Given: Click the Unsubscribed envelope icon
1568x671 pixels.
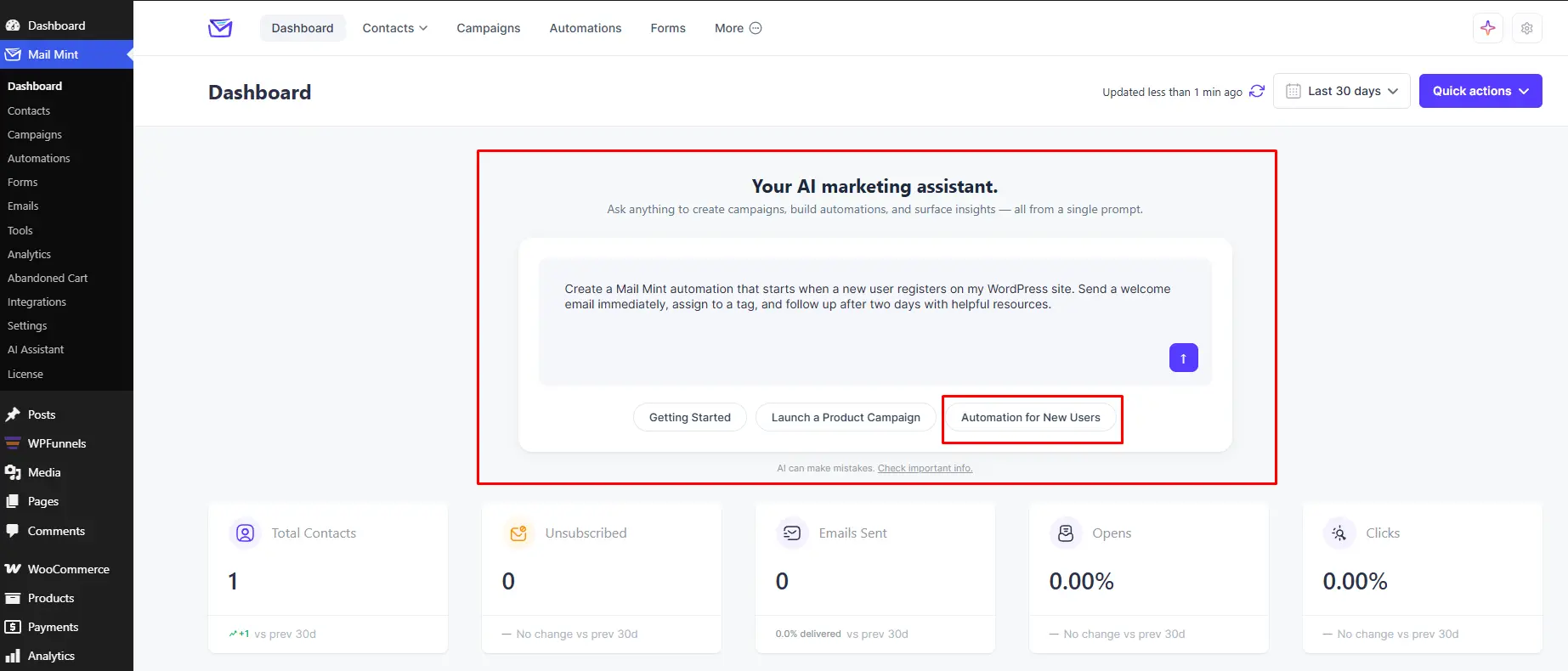Looking at the screenshot, I should point(518,533).
